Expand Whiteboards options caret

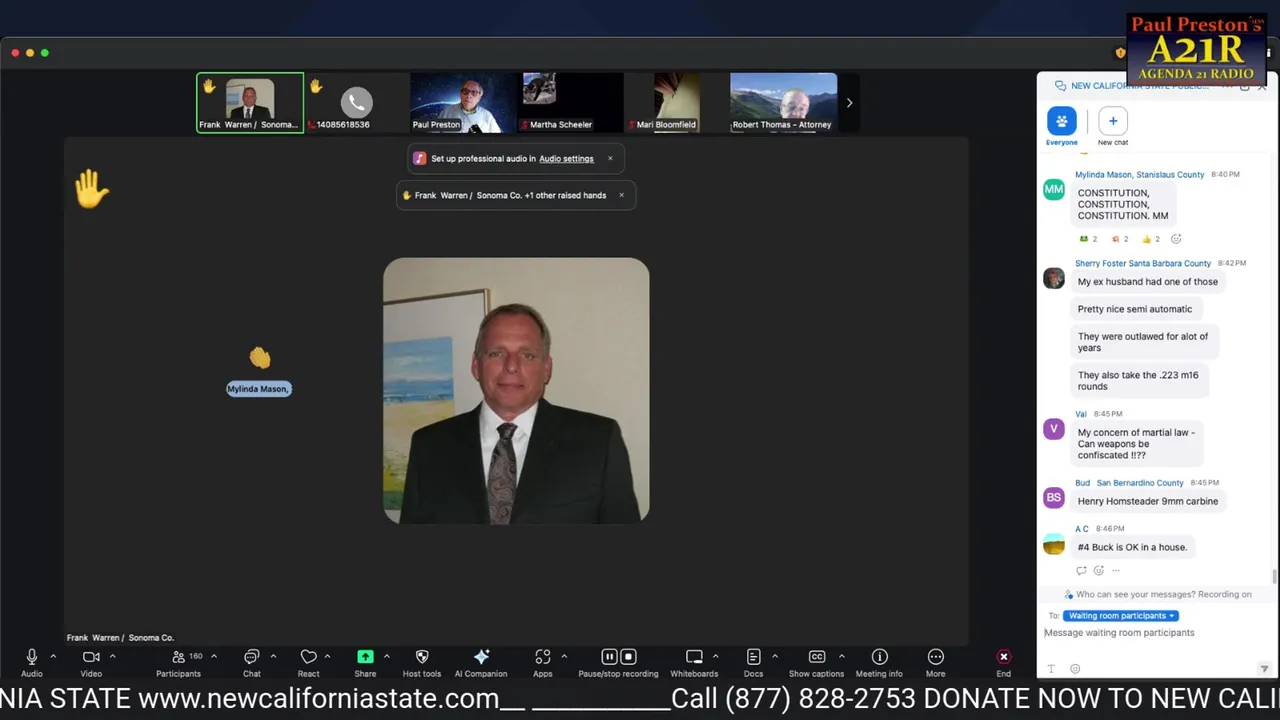coord(716,657)
